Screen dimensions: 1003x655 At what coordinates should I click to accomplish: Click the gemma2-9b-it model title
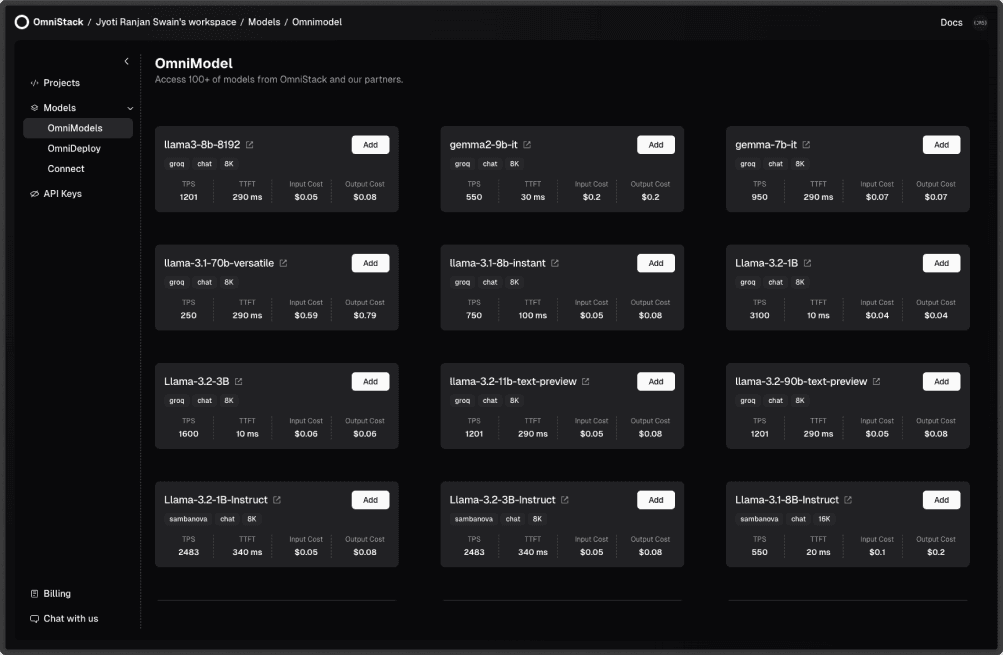tap(484, 145)
